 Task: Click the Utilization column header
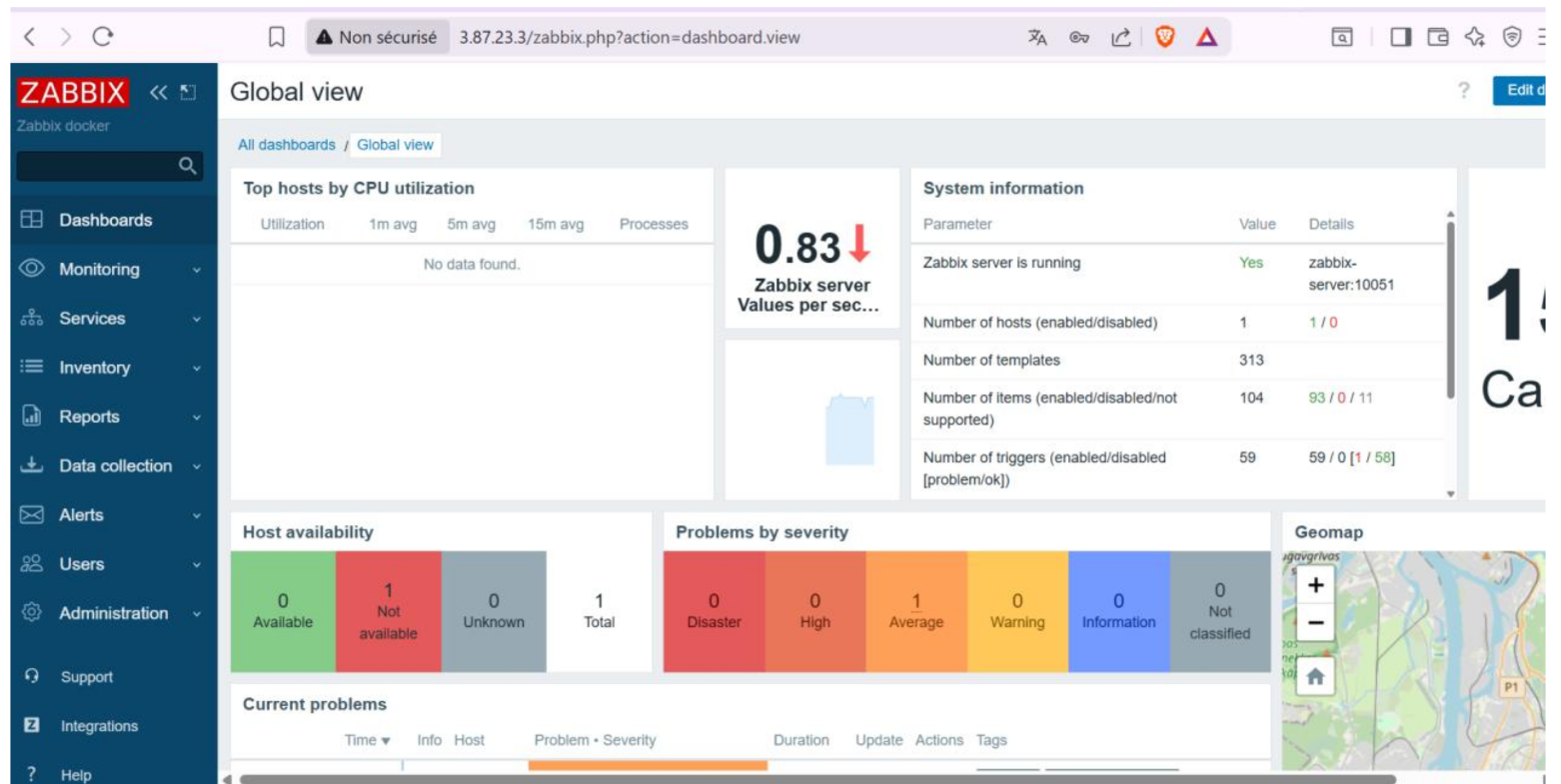[292, 224]
